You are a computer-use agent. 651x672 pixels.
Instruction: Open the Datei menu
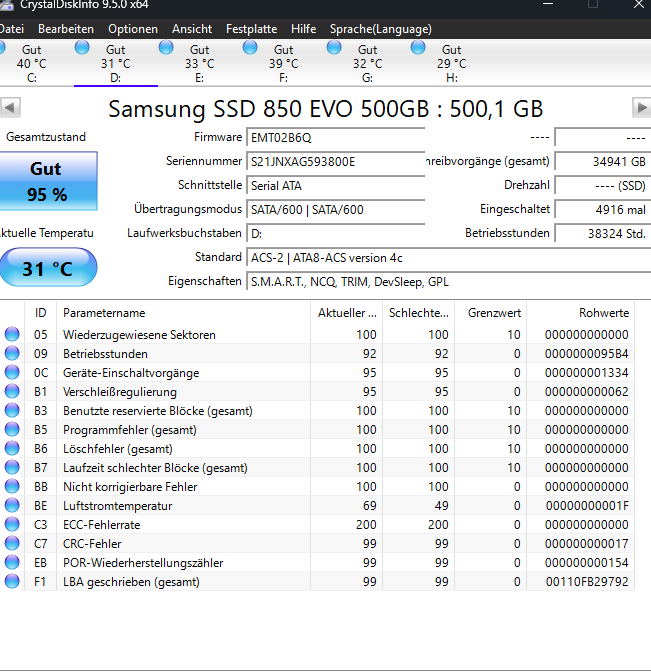tap(12, 29)
